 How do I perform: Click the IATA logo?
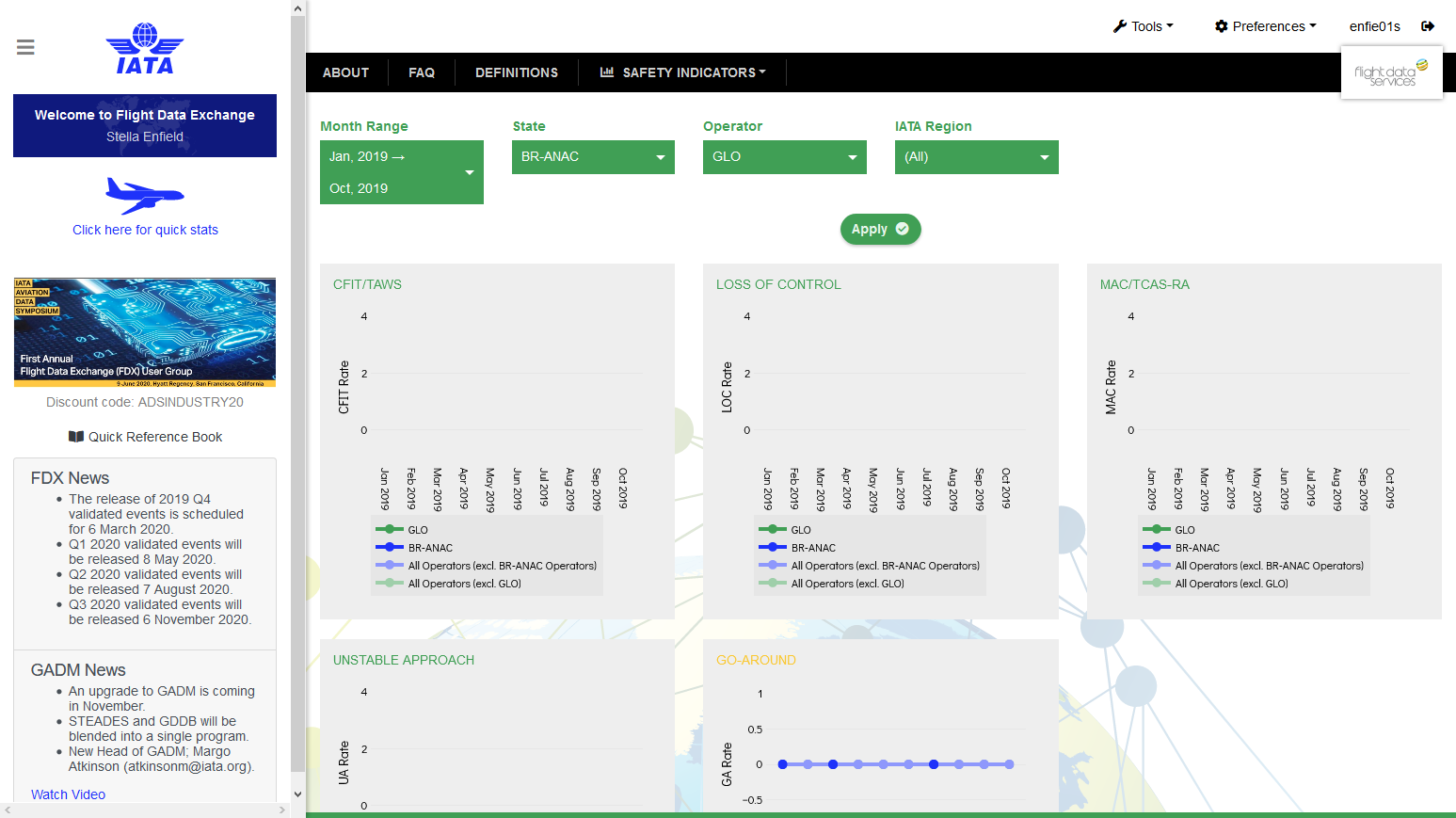[145, 49]
